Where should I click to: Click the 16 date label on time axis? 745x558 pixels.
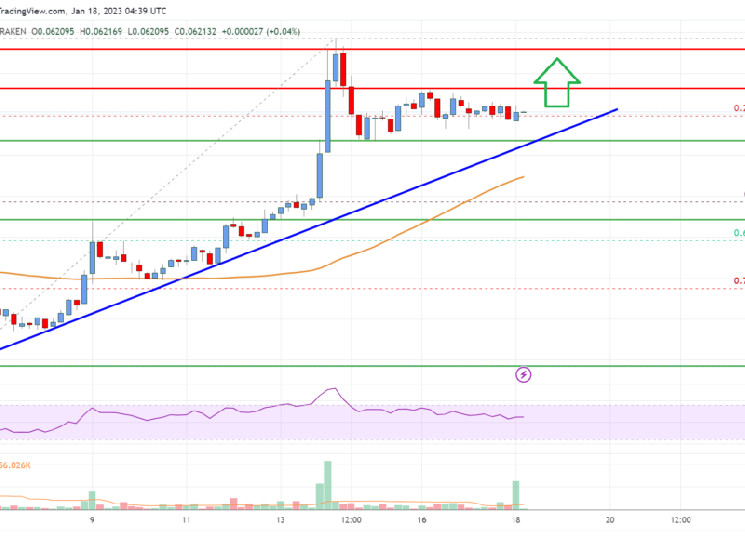click(x=421, y=520)
